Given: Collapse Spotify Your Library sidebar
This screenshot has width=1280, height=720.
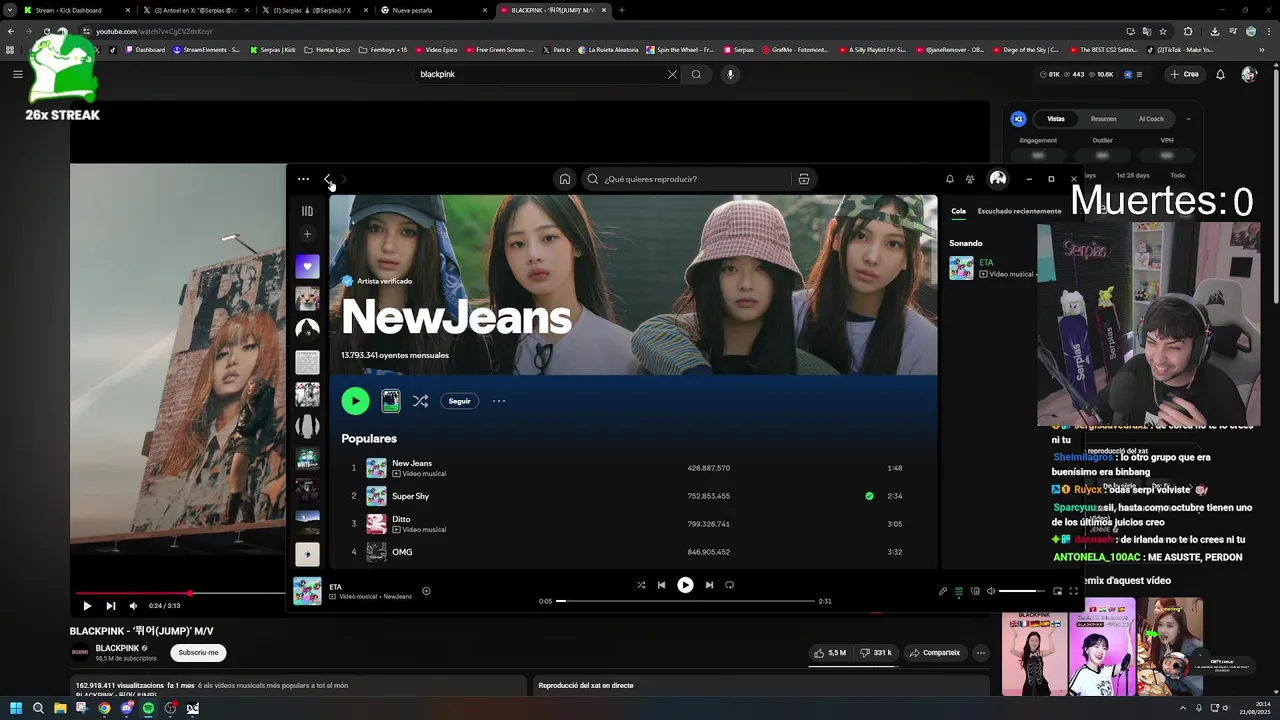Looking at the screenshot, I should (307, 211).
